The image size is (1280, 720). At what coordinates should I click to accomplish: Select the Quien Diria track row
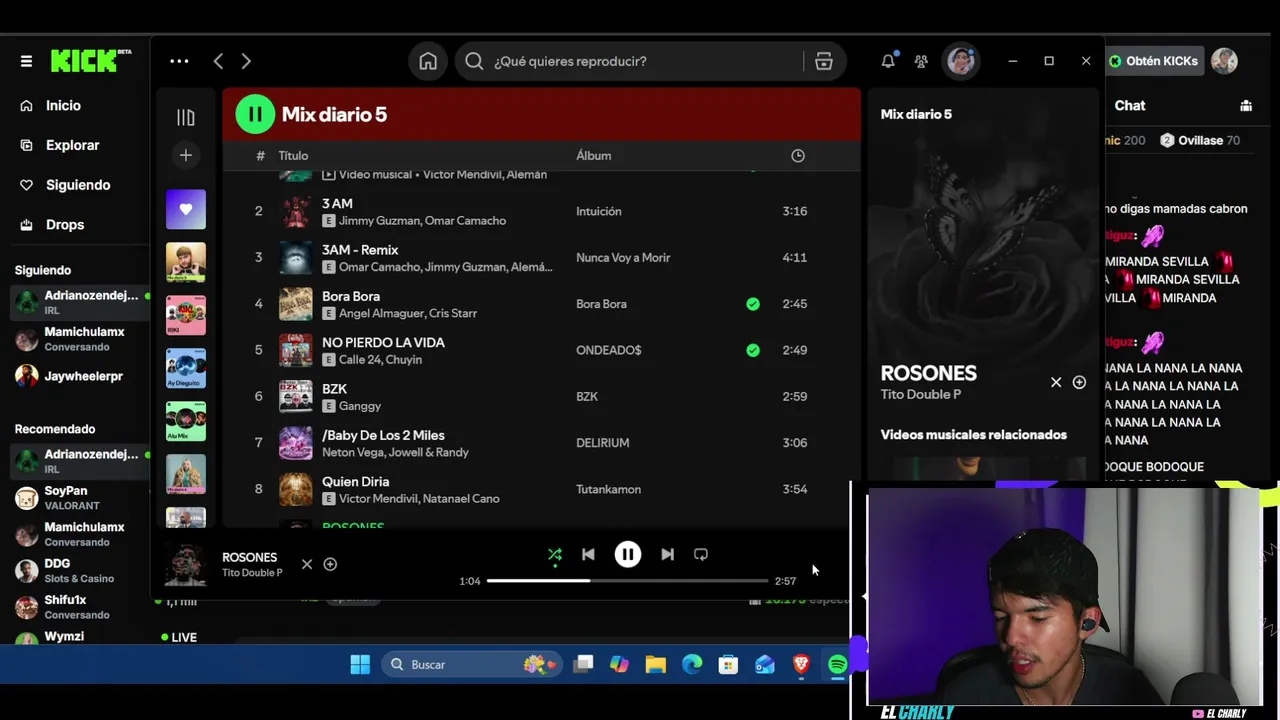click(540, 489)
